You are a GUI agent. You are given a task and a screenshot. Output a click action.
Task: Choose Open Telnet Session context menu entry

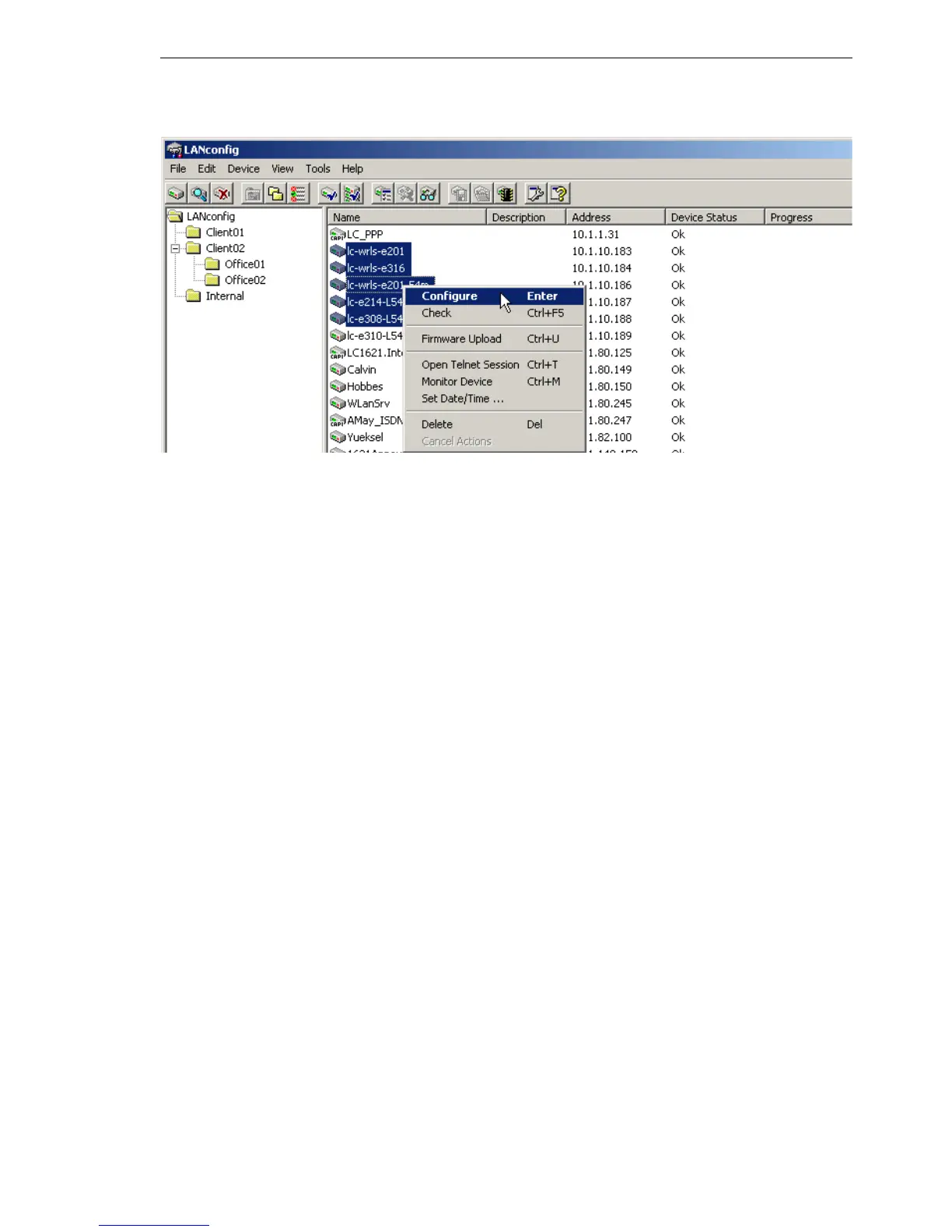click(x=495, y=365)
